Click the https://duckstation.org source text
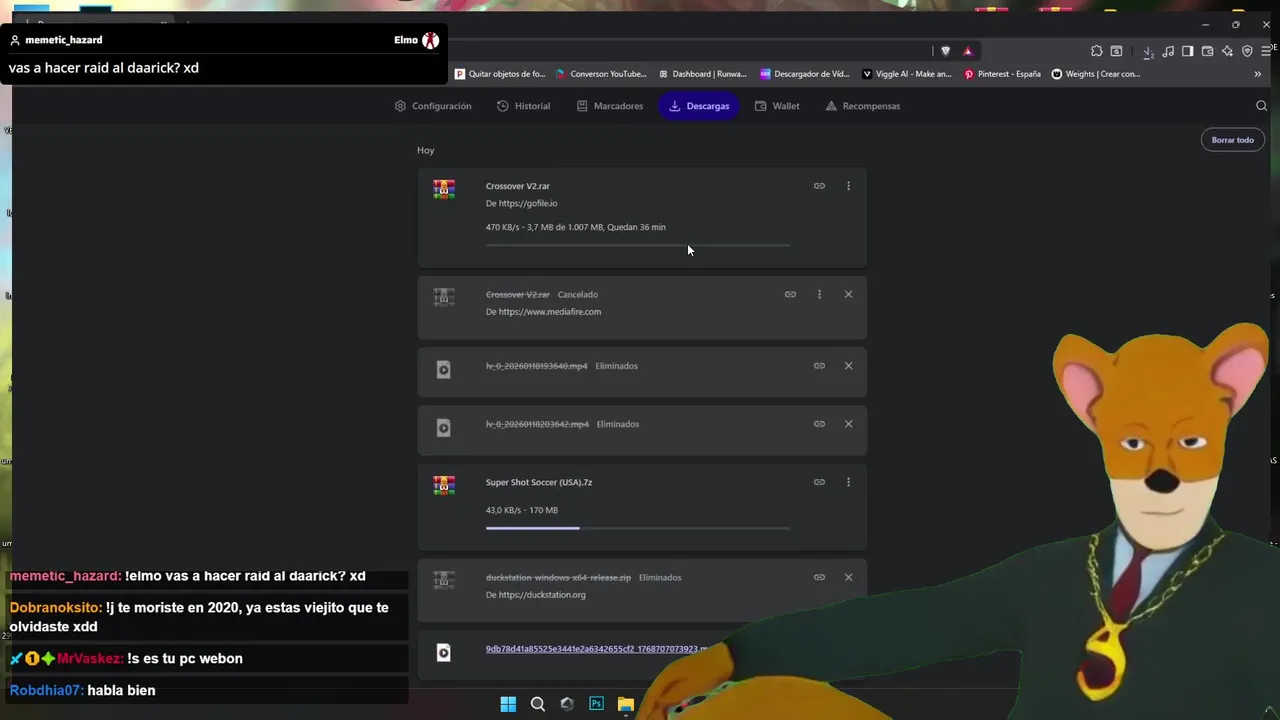Image resolution: width=1280 pixels, height=720 pixels. (x=542, y=595)
